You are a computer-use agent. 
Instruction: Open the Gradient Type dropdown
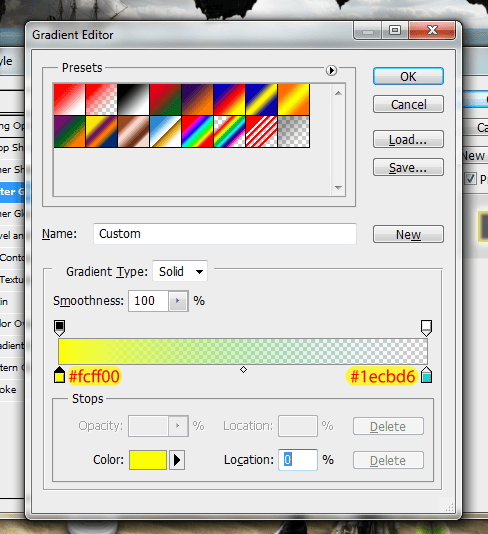tap(180, 271)
